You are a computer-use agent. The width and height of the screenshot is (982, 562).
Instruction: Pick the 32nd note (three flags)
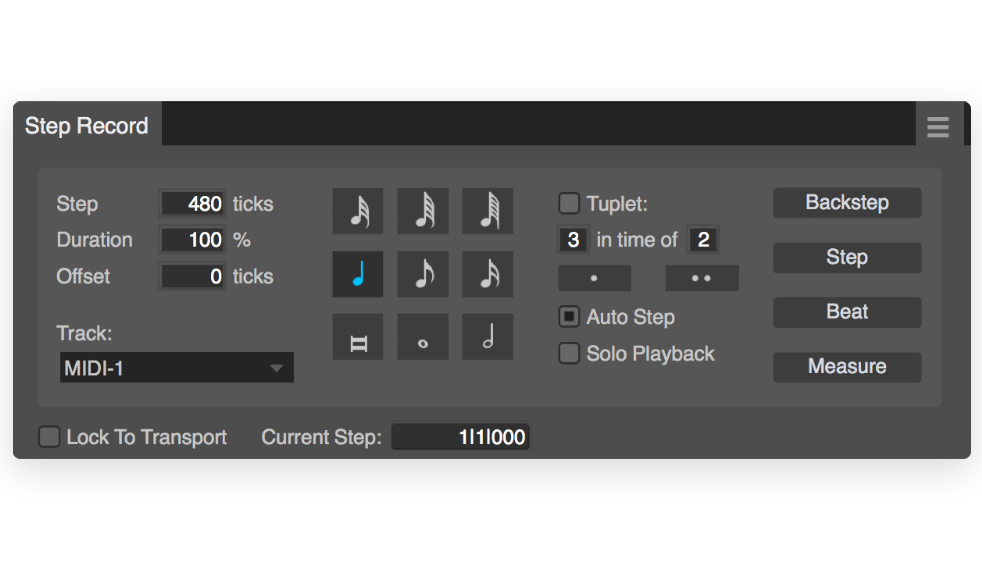point(358,211)
